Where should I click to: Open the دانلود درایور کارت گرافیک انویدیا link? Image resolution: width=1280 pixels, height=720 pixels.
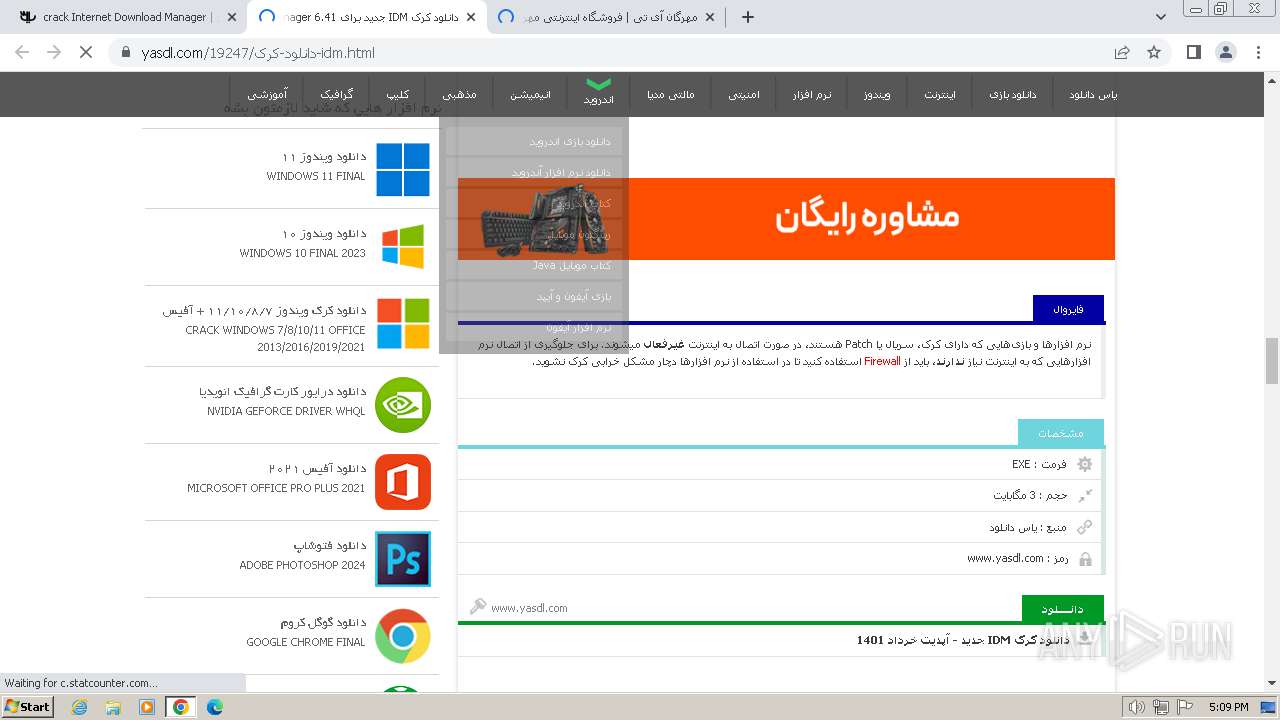coord(283,392)
